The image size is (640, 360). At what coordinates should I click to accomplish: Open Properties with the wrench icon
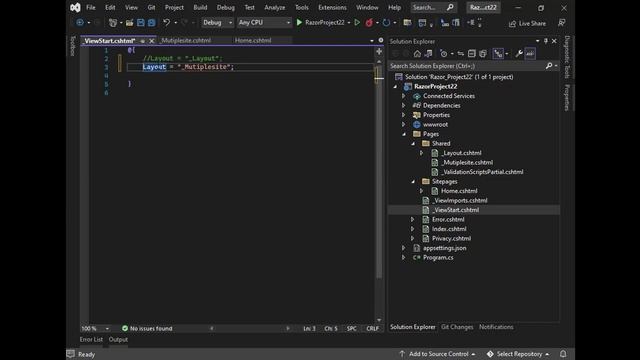tap(519, 53)
